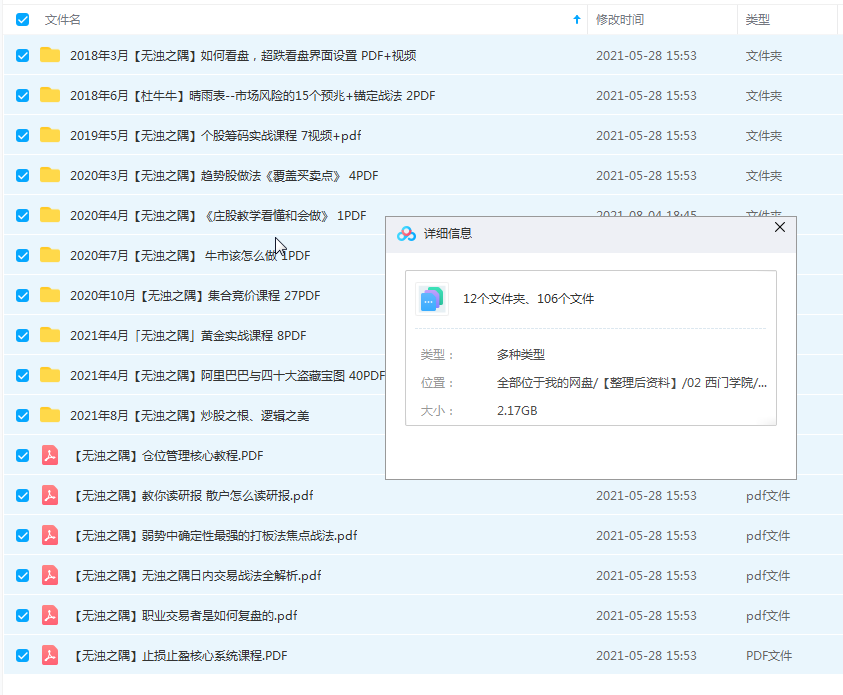Open the folder icon for 2020年10月 集合竞价课程

(x=49, y=295)
